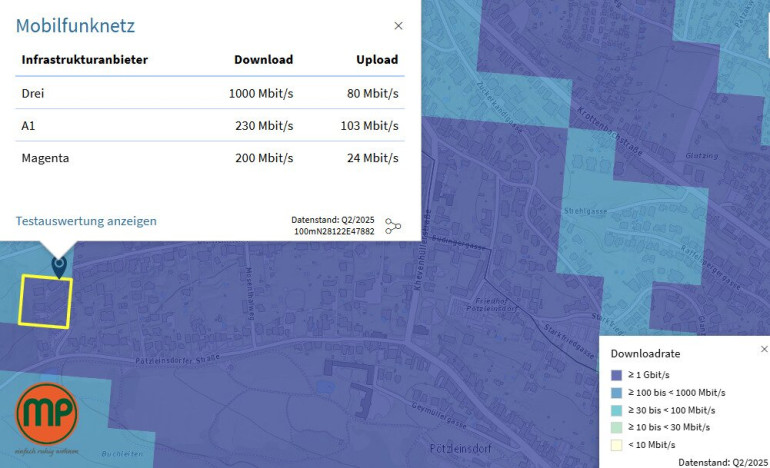The image size is (770, 468).
Task: Click the orange MP logo
Action: click(46, 415)
